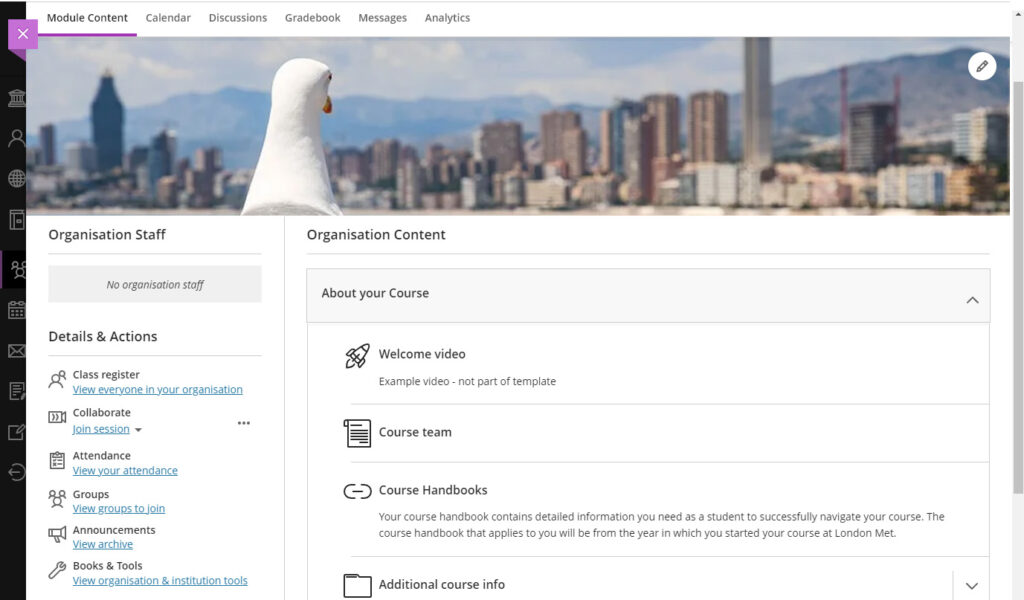Click the institution page building icon in sidebar

pos(17,99)
